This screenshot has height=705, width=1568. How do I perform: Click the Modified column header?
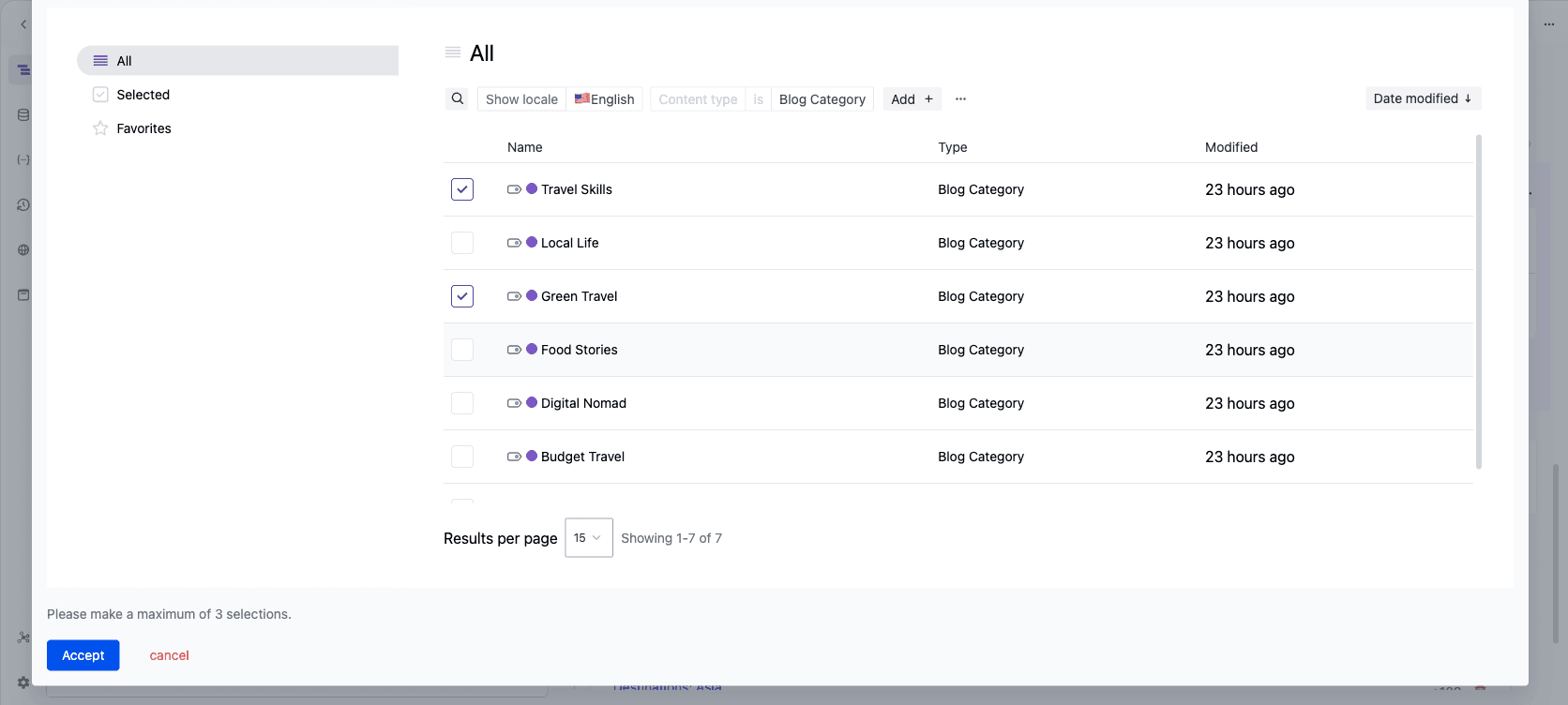[x=1231, y=147]
